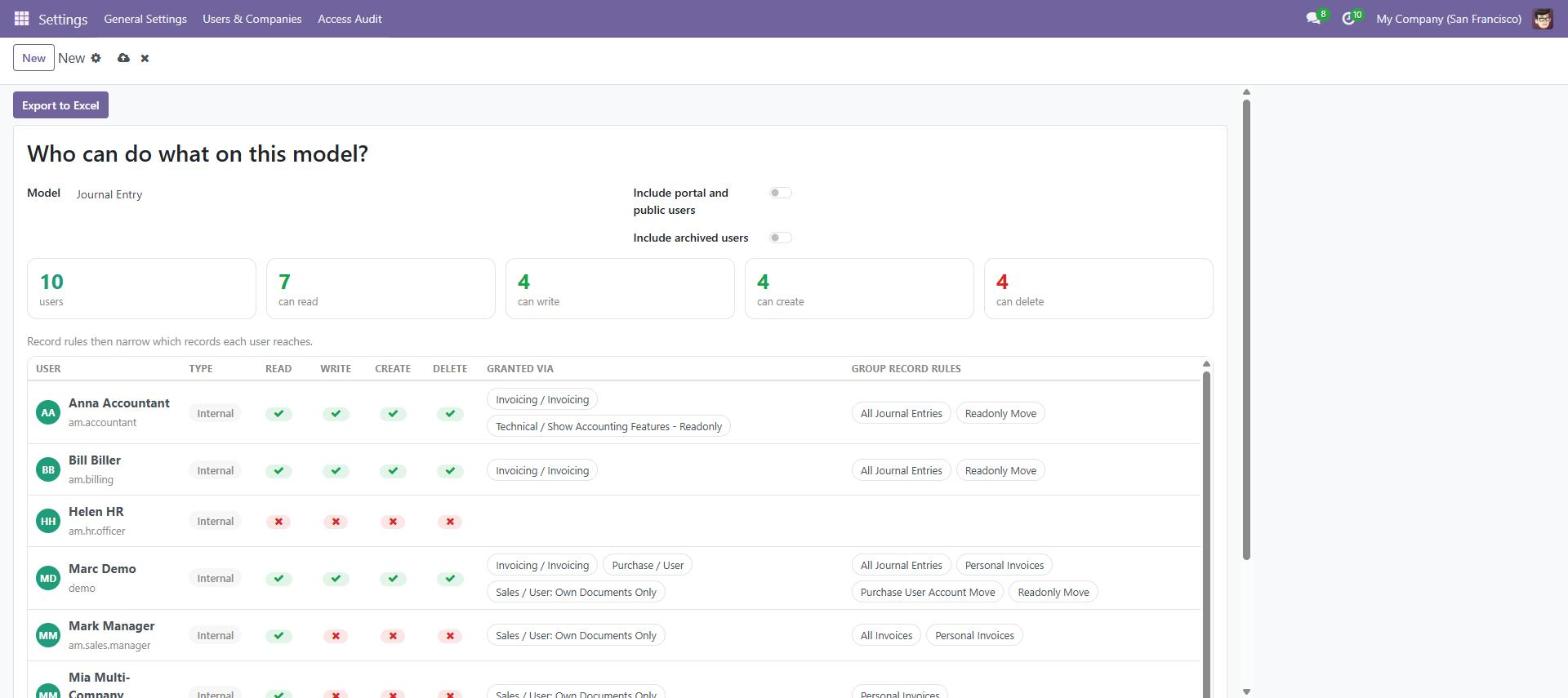Click Anna Accountant's green Read checkmark
Screen dimensions: 1568x698
279,413
